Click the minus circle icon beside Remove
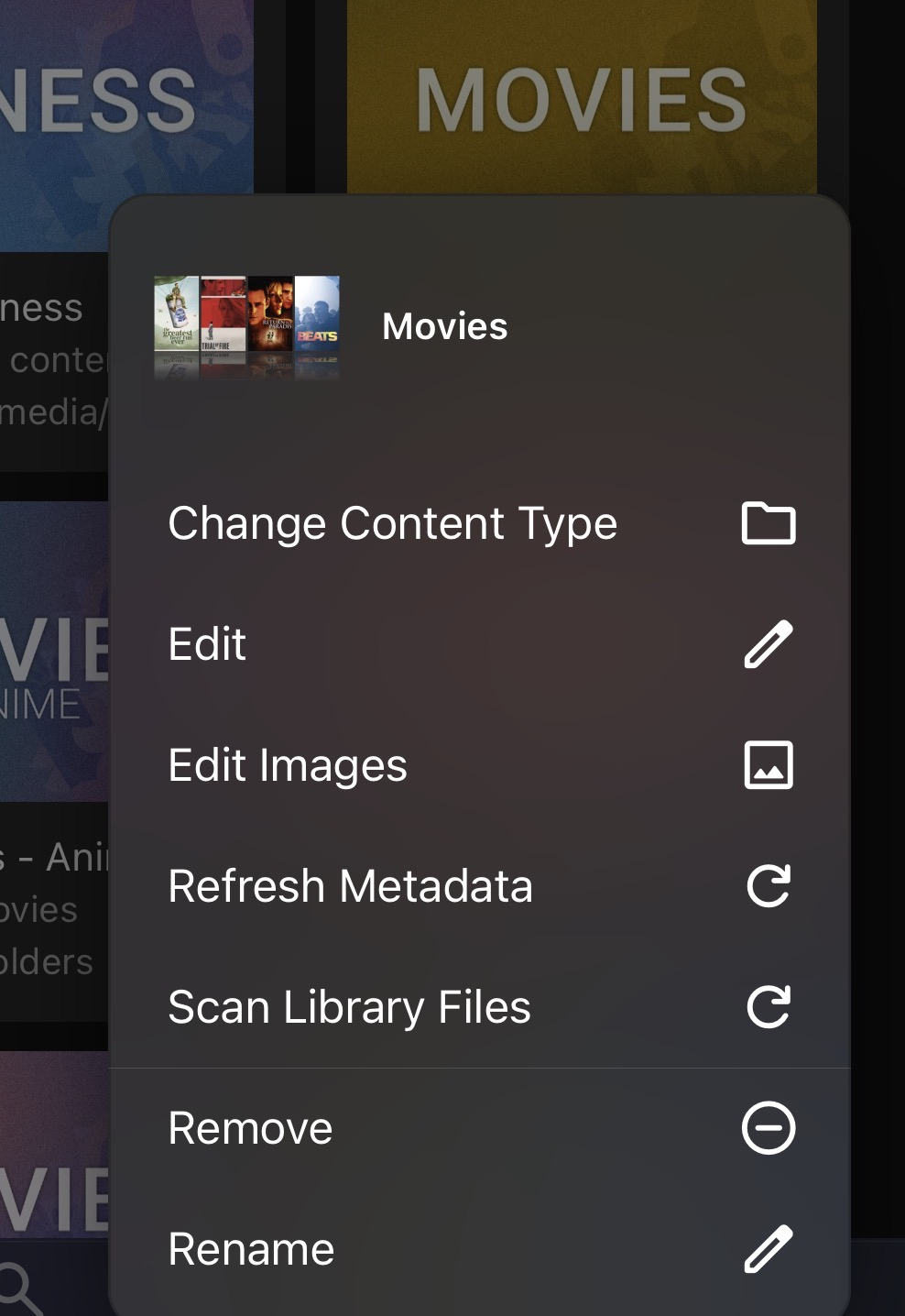 coord(768,1128)
